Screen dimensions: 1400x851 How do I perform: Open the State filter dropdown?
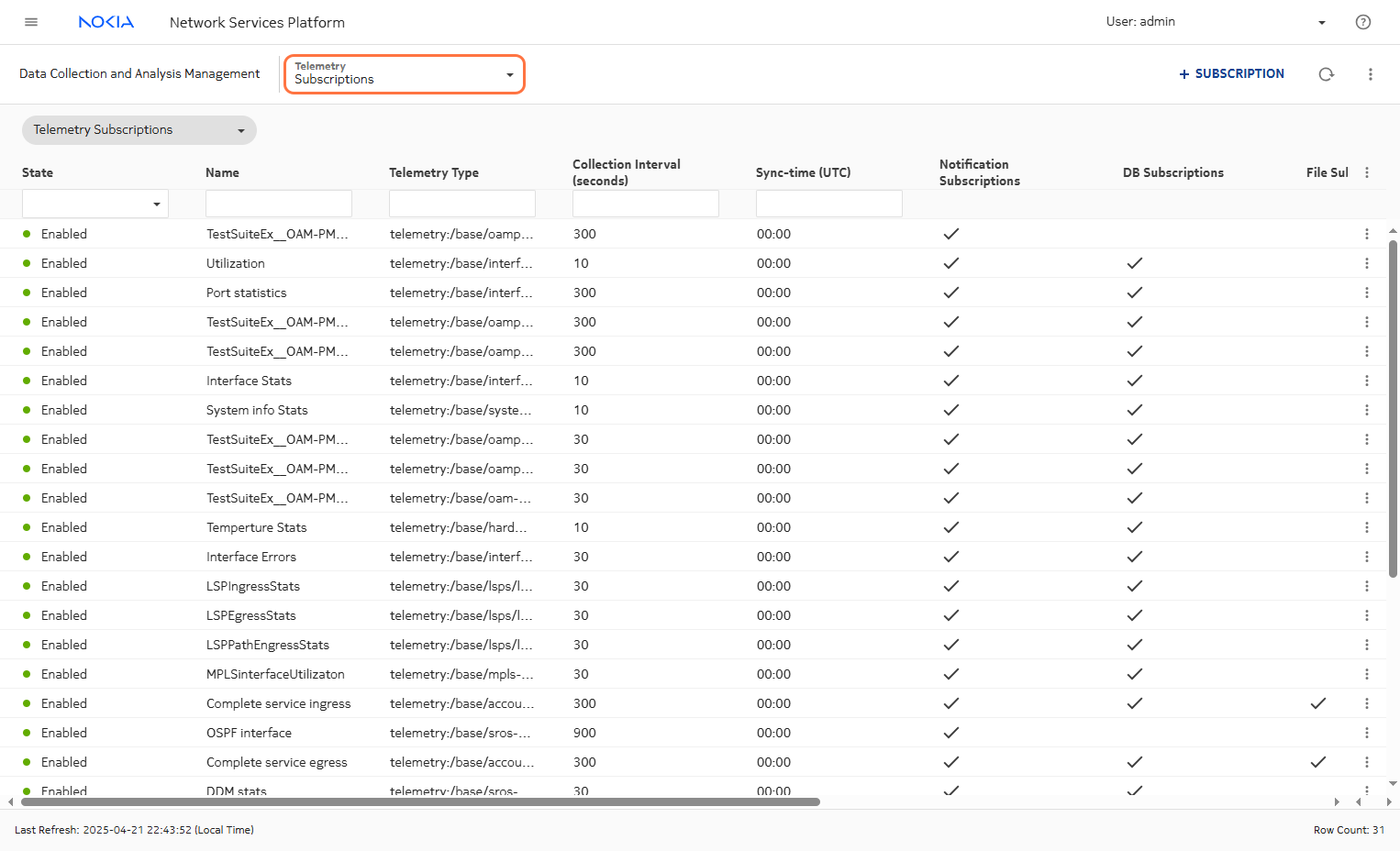[95, 204]
